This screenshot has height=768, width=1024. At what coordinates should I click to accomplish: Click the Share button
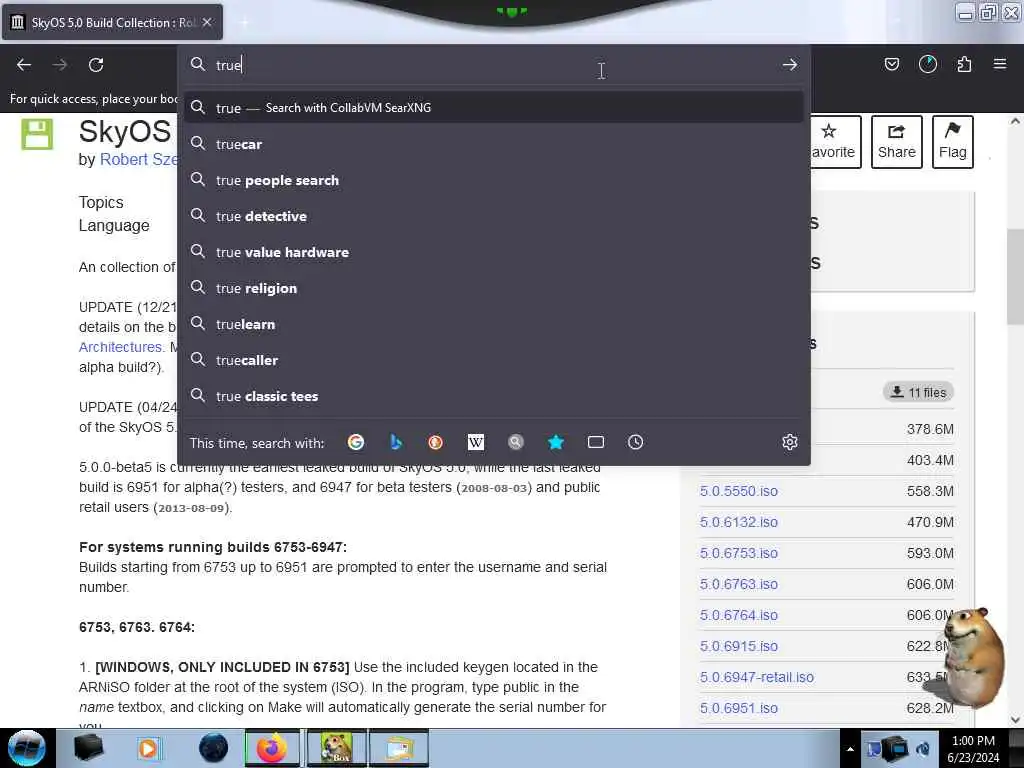click(x=896, y=142)
